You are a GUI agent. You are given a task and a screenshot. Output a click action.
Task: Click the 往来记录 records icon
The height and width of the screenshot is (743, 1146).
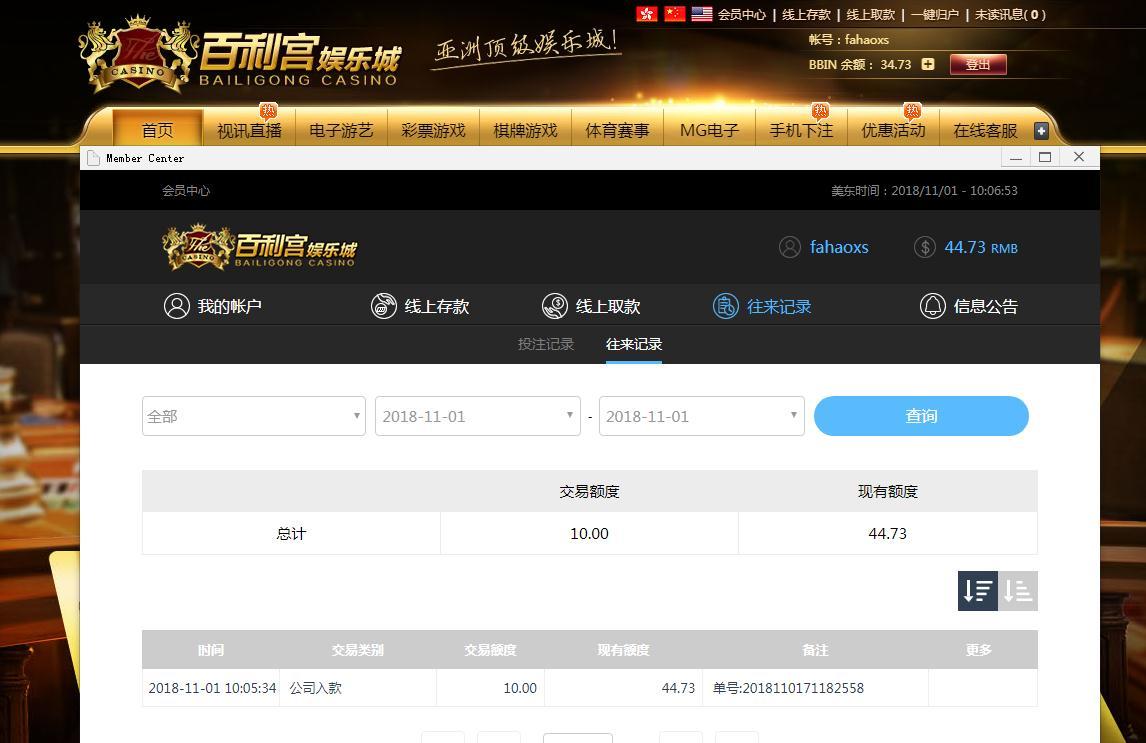726,306
